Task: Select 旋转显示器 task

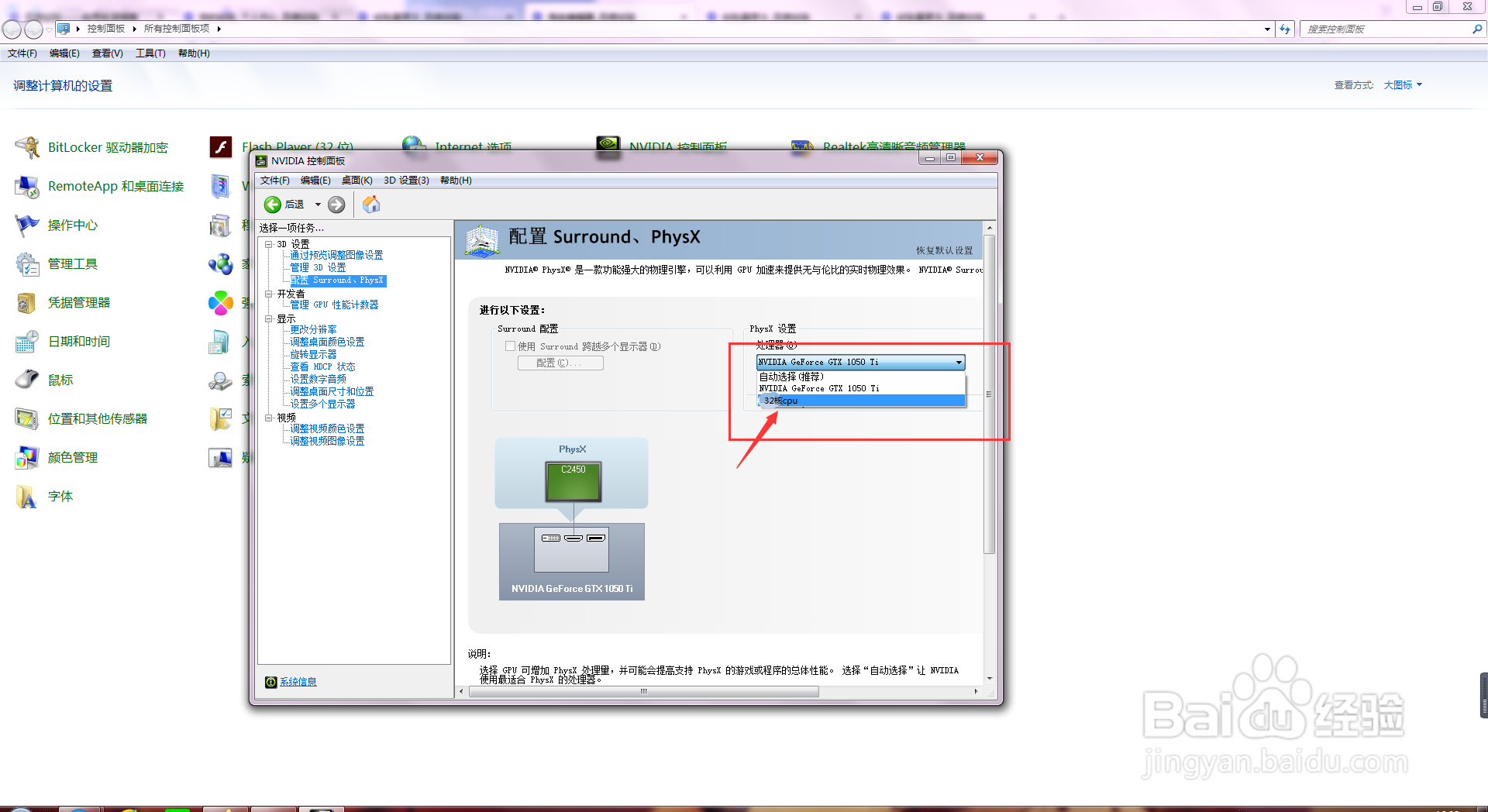Action: (x=313, y=354)
